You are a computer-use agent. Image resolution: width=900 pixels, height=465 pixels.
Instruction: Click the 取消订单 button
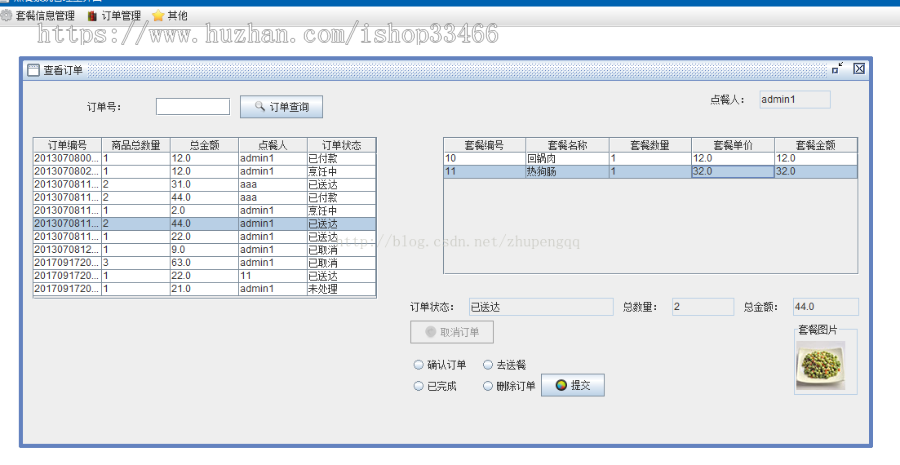452,332
